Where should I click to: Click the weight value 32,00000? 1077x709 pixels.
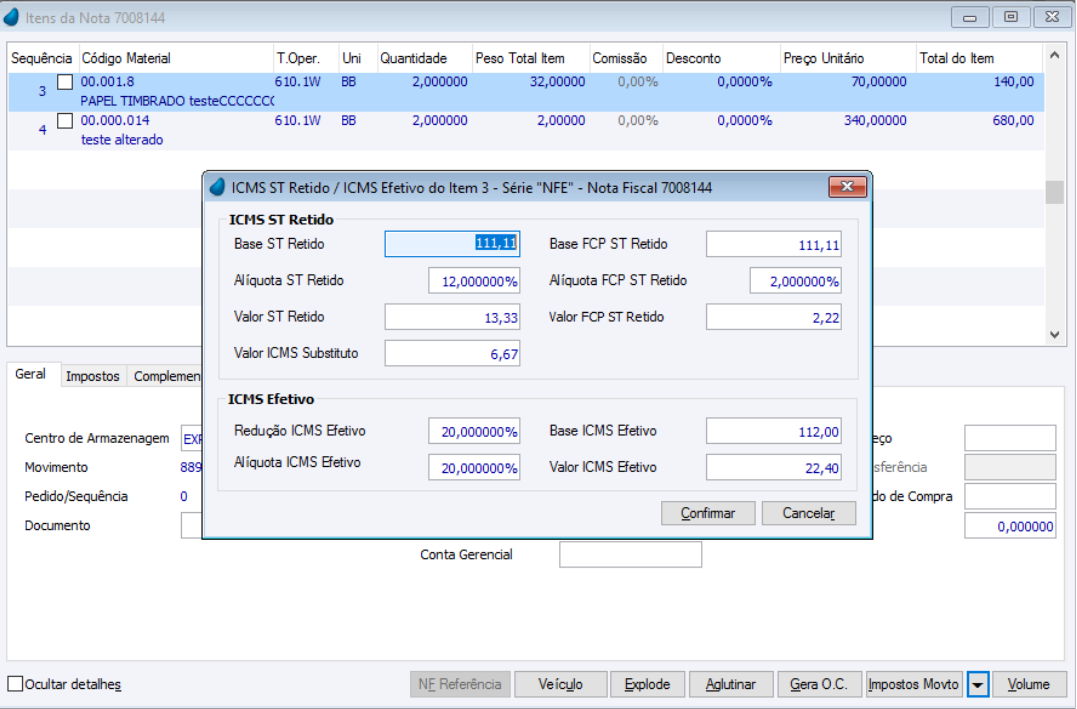point(557,82)
